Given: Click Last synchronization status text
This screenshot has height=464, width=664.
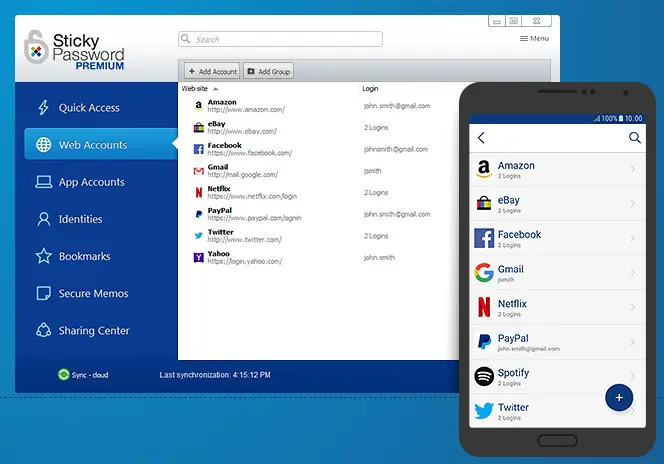Looking at the screenshot, I should click(x=215, y=375).
